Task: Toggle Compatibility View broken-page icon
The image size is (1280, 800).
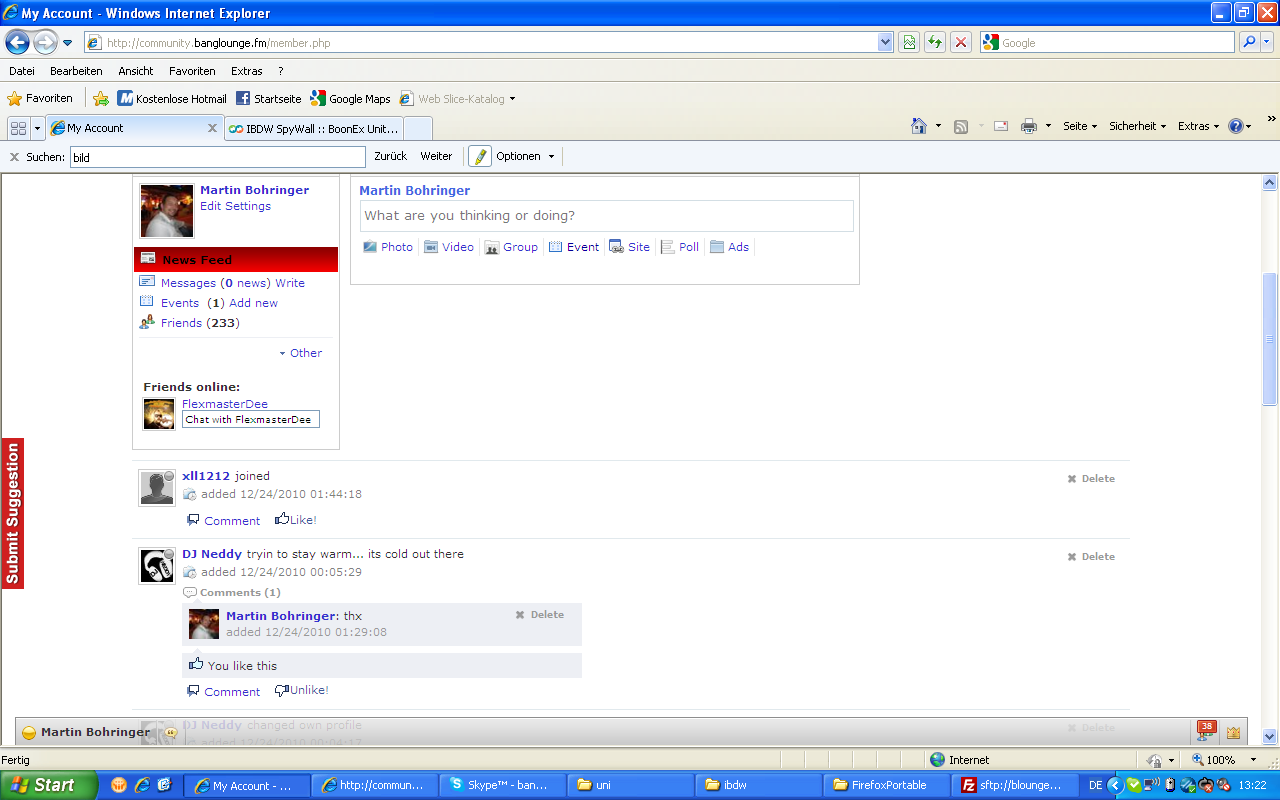Action: (909, 42)
